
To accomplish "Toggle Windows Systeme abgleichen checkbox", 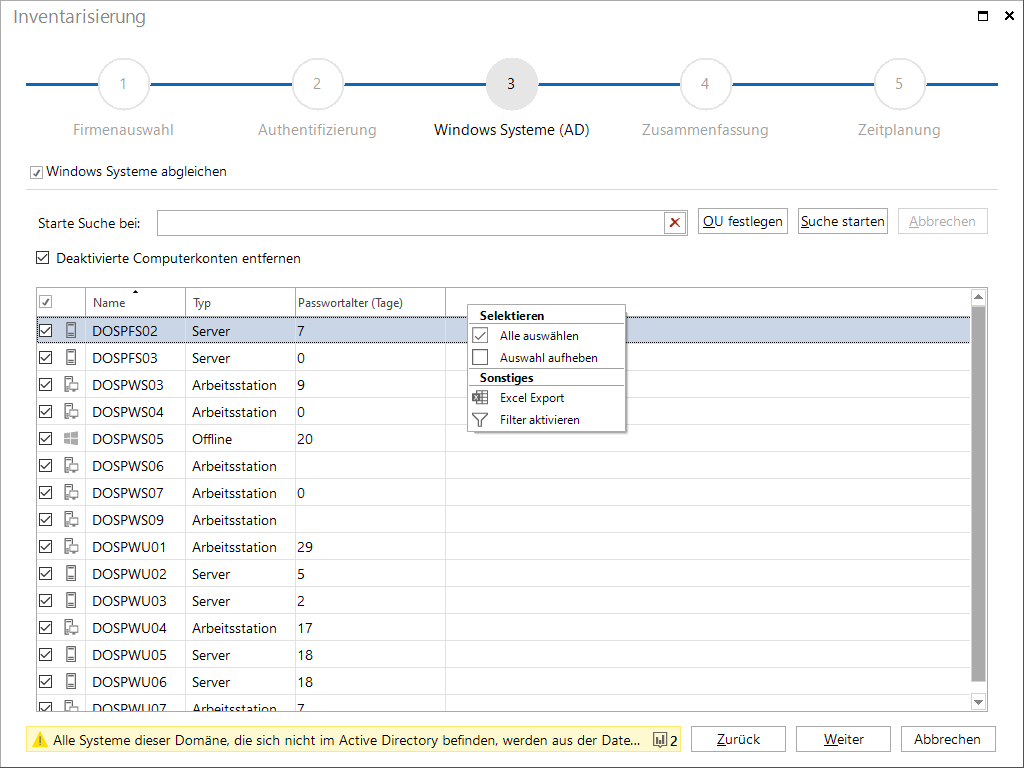I will point(37,172).
